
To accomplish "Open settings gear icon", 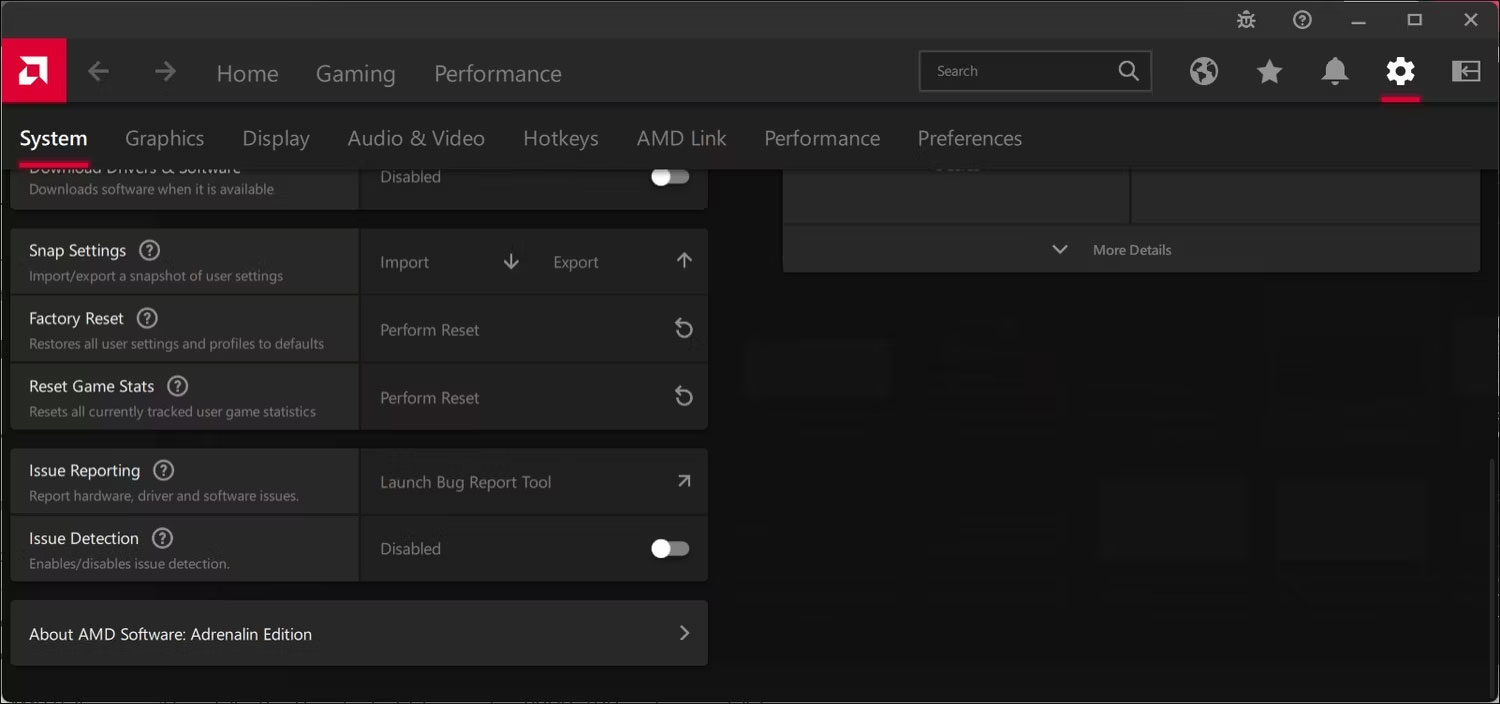I will tap(1400, 71).
